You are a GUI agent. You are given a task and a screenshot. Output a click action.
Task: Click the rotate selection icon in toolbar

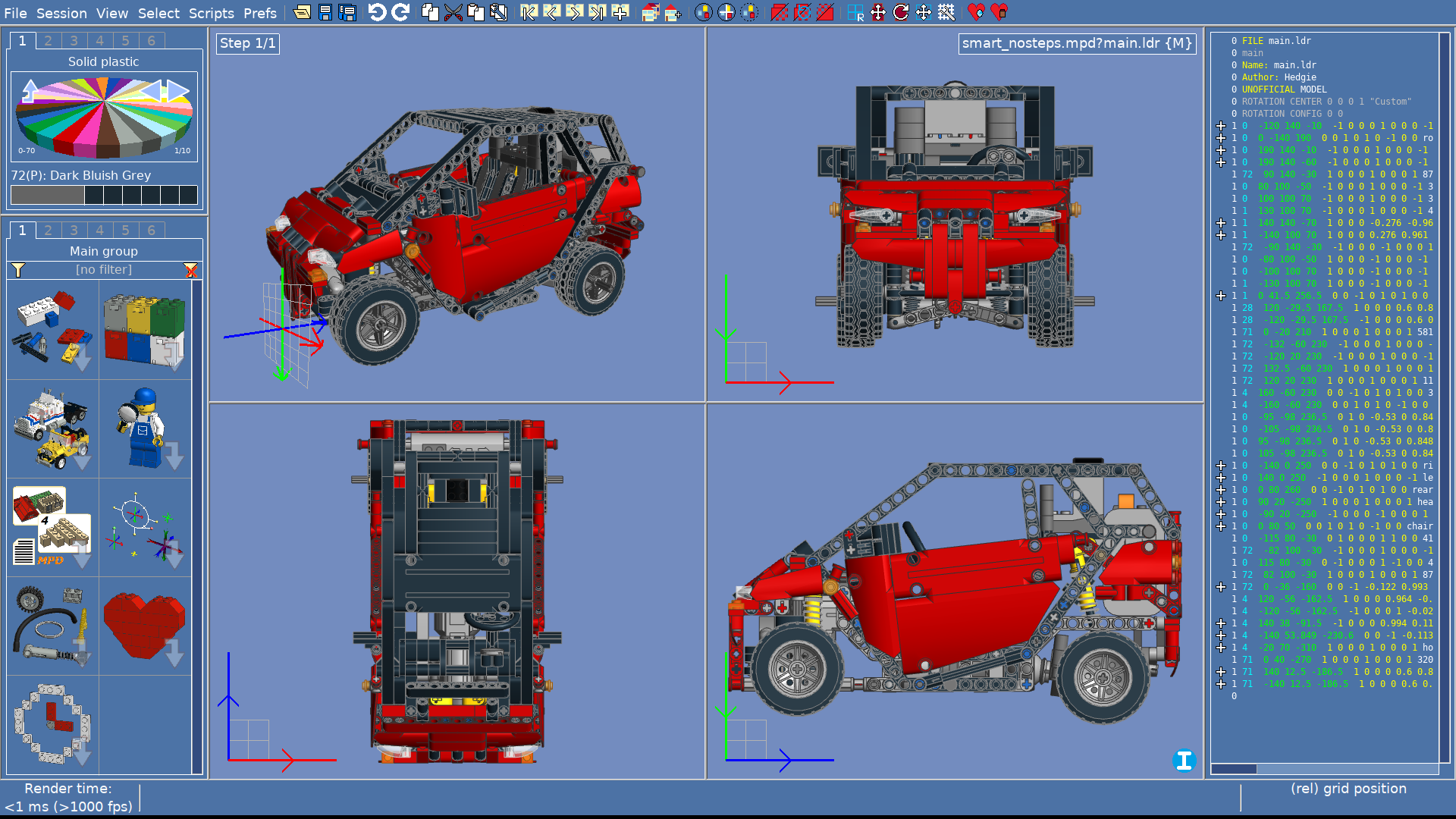901,12
